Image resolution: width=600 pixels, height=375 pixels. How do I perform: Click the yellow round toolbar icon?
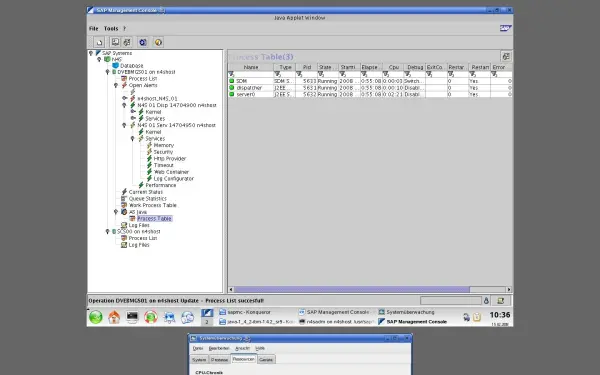point(158,42)
